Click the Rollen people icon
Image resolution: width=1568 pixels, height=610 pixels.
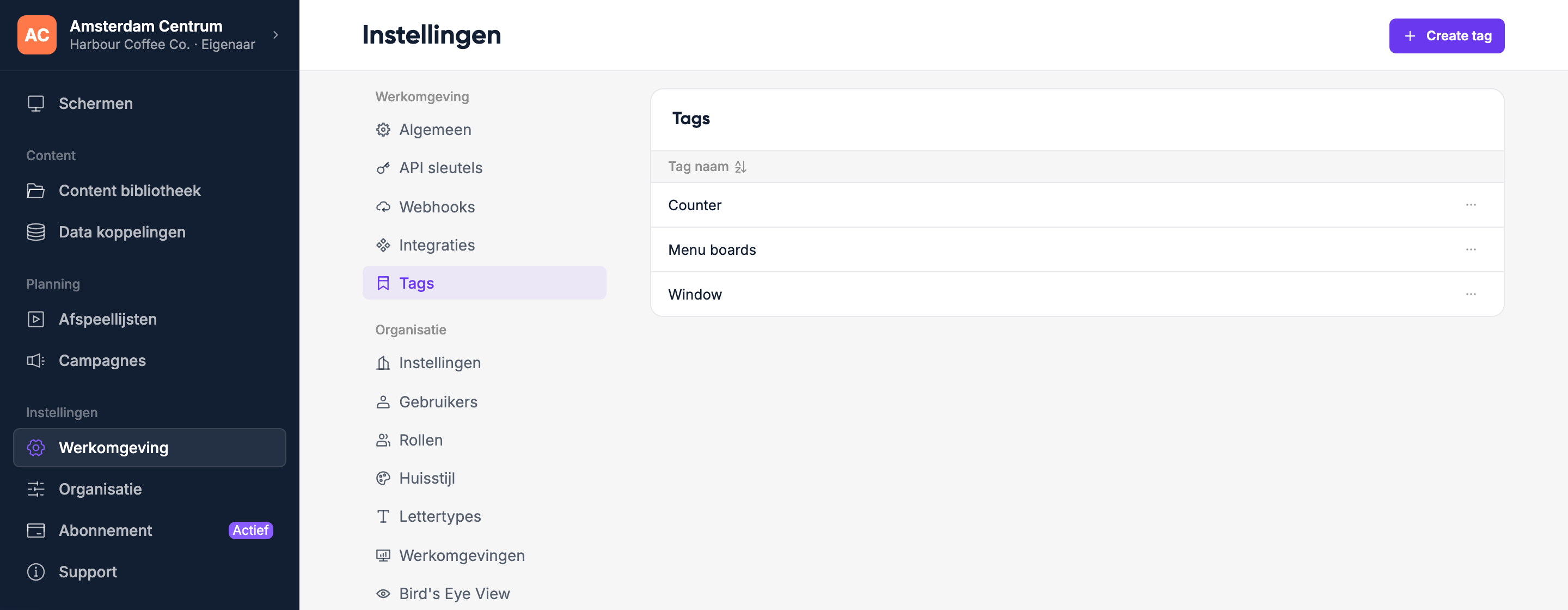click(x=383, y=440)
